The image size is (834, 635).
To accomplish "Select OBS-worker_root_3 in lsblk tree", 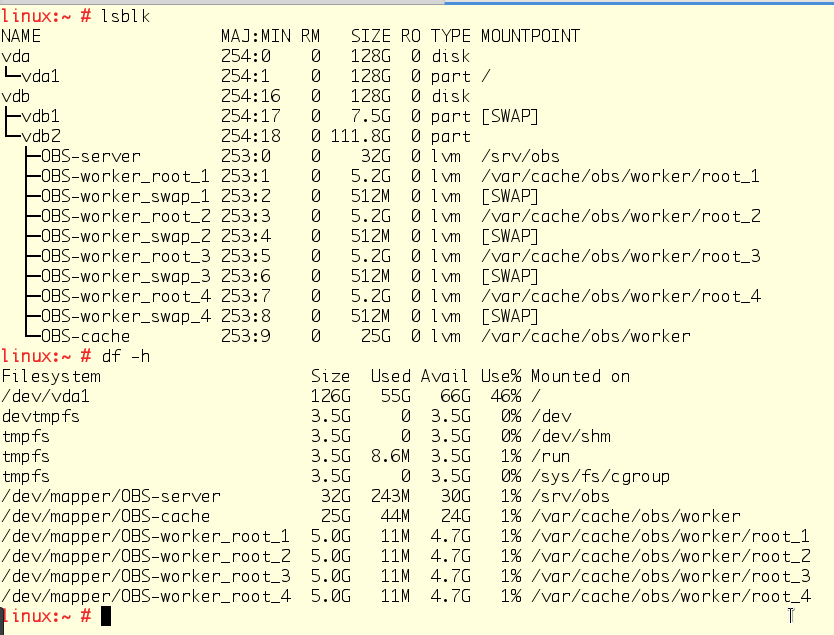I will click(126, 256).
